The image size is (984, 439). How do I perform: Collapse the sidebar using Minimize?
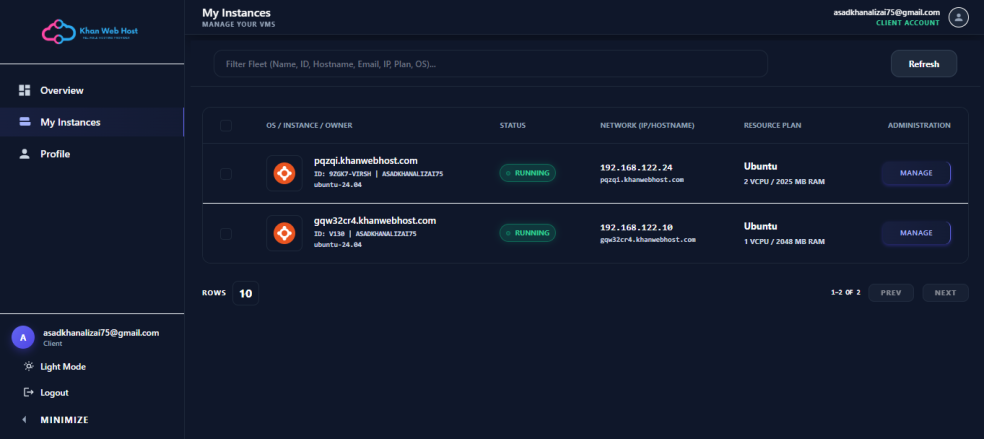click(x=64, y=419)
